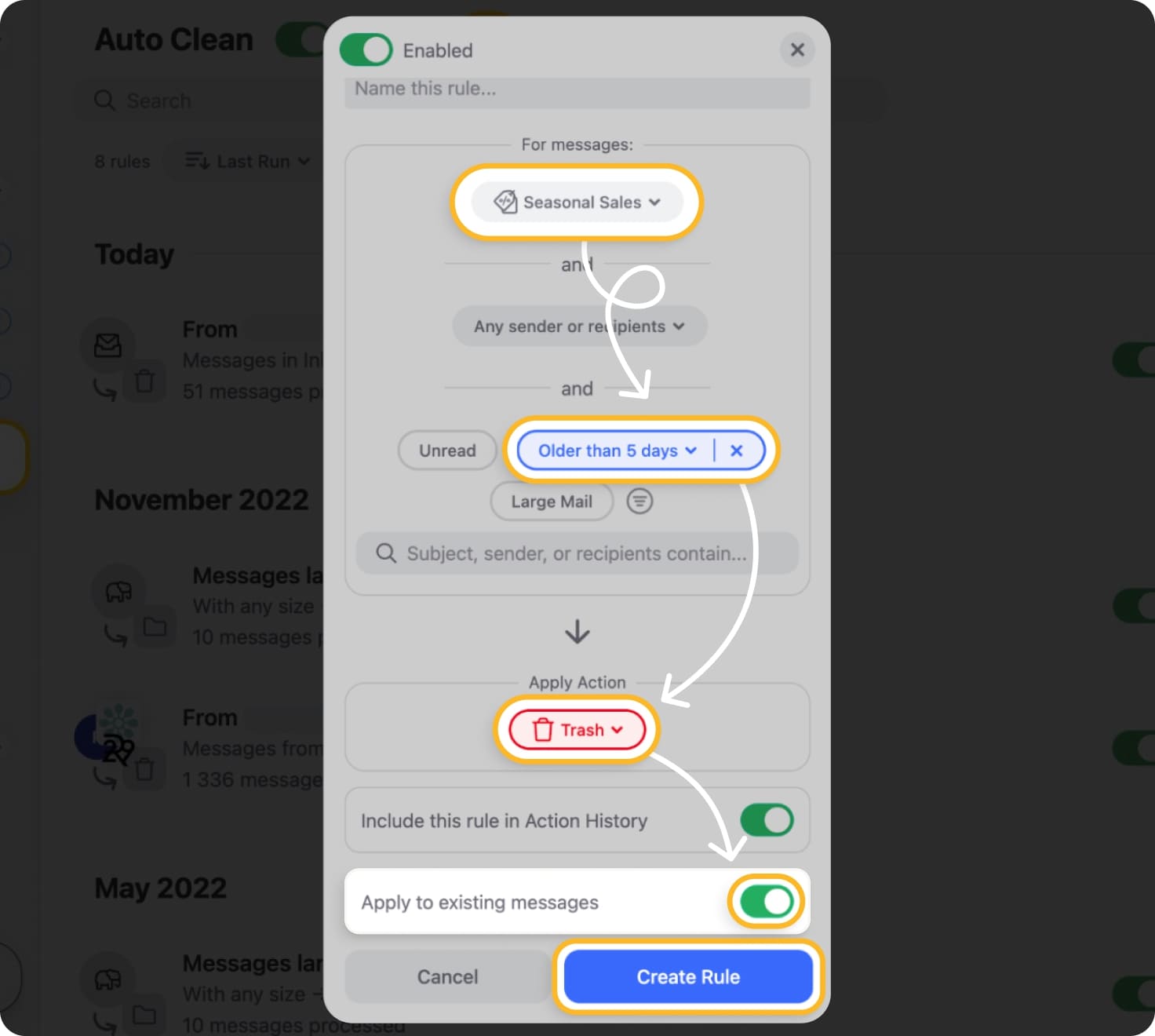This screenshot has height=1036, width=1155.
Task: Toggle Include this rule in Action History
Action: point(767,820)
